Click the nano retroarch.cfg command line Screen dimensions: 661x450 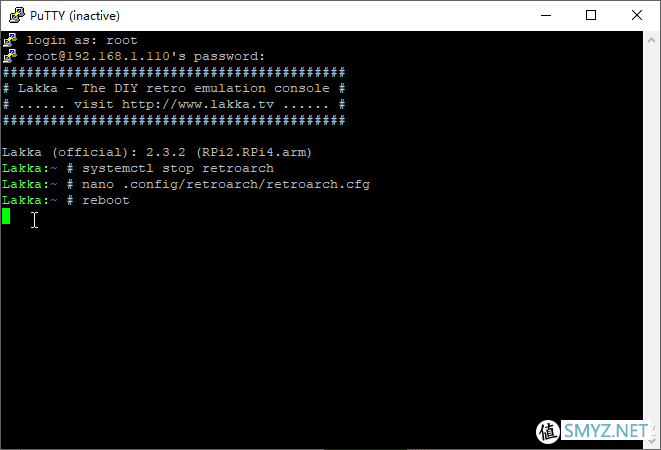point(186,184)
